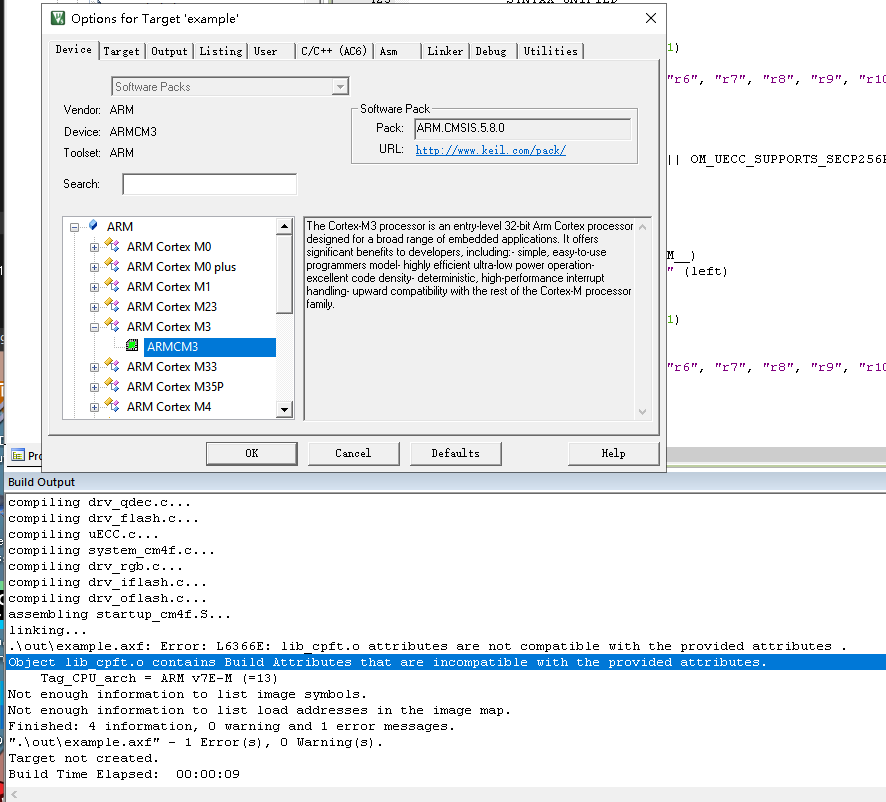Open the Asm tab
Viewport: 886px width, 802px height.
[x=389, y=51]
